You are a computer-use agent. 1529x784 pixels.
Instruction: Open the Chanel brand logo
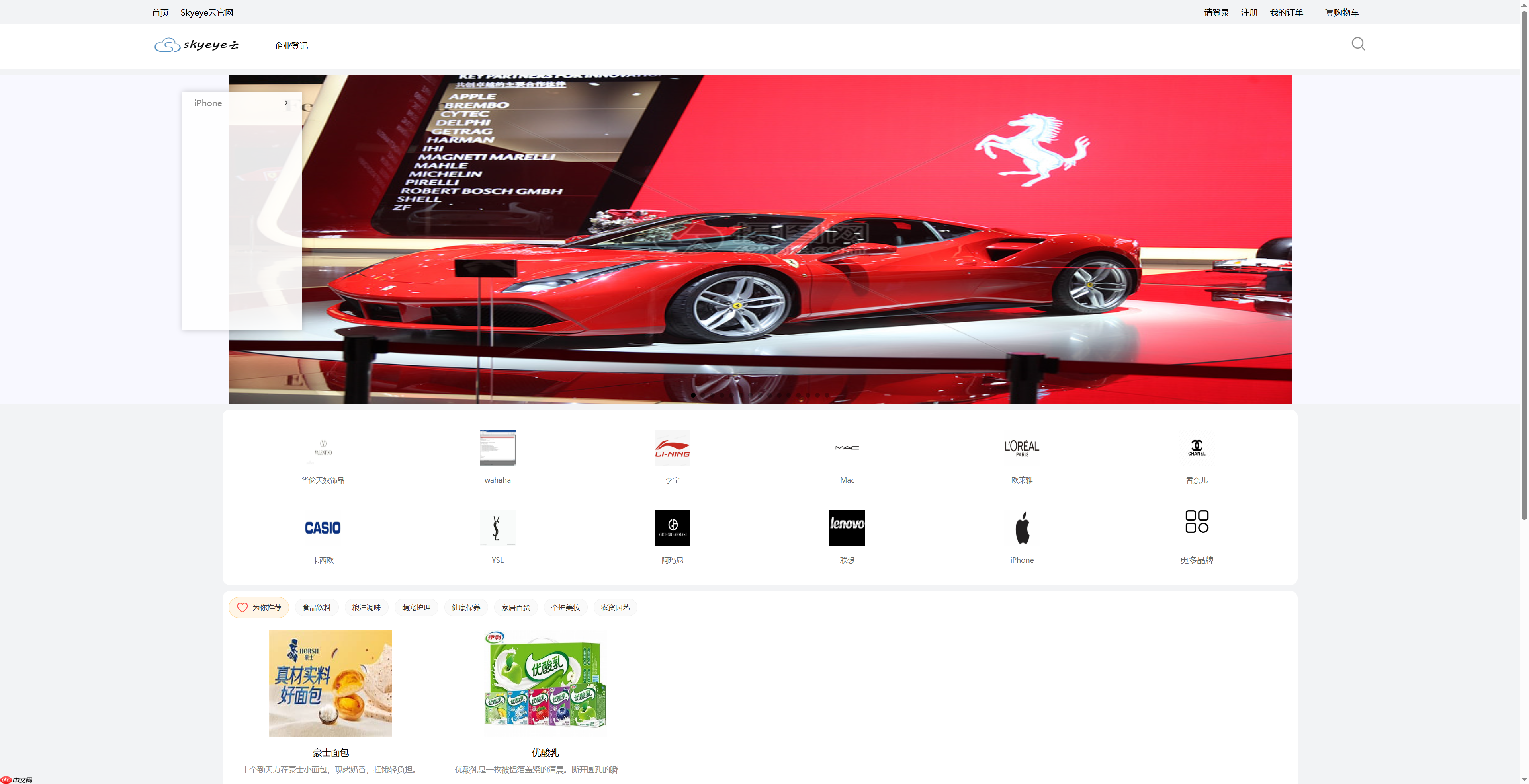tap(1197, 447)
